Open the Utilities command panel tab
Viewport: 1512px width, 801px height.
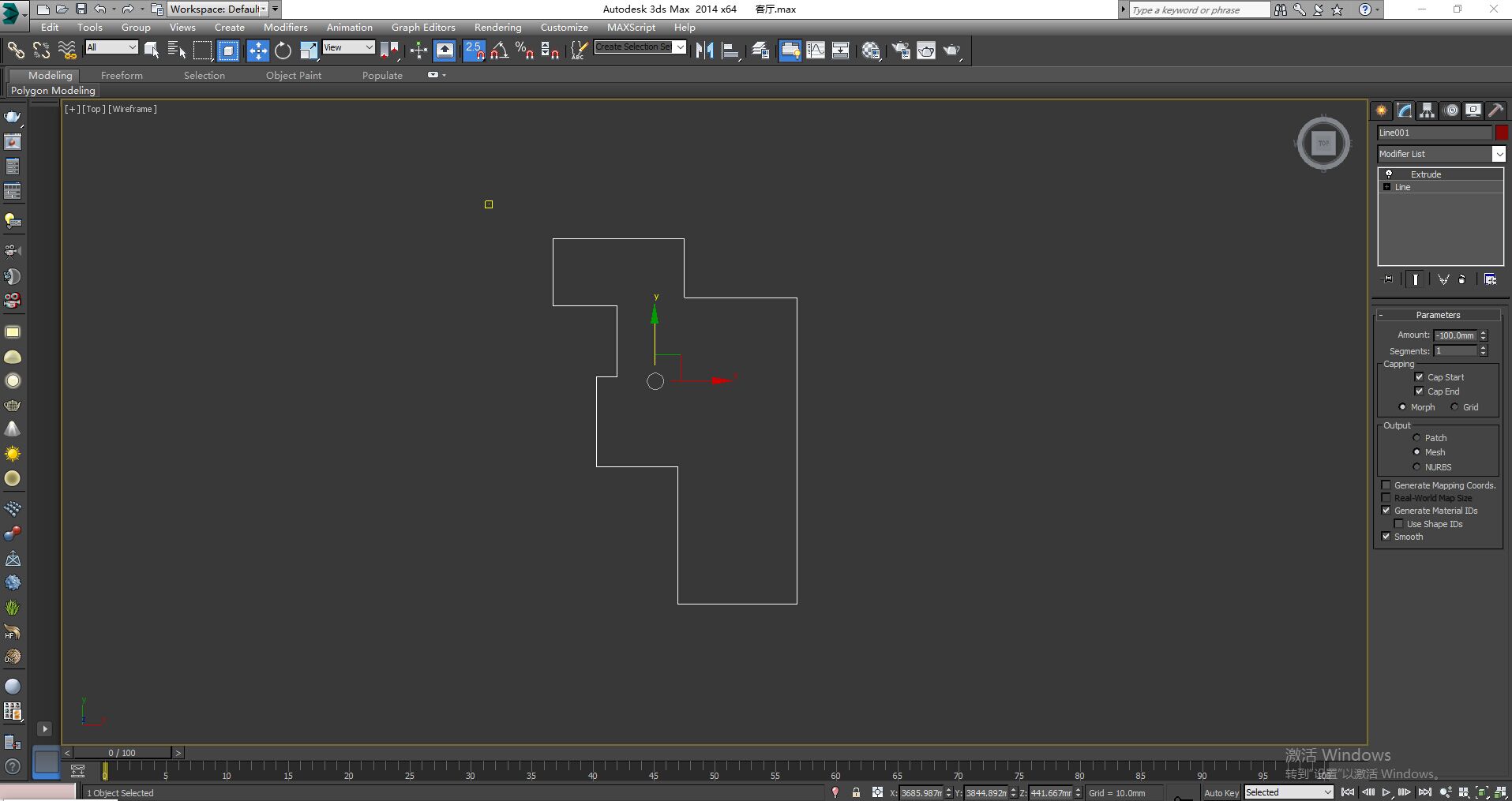tap(1495, 110)
